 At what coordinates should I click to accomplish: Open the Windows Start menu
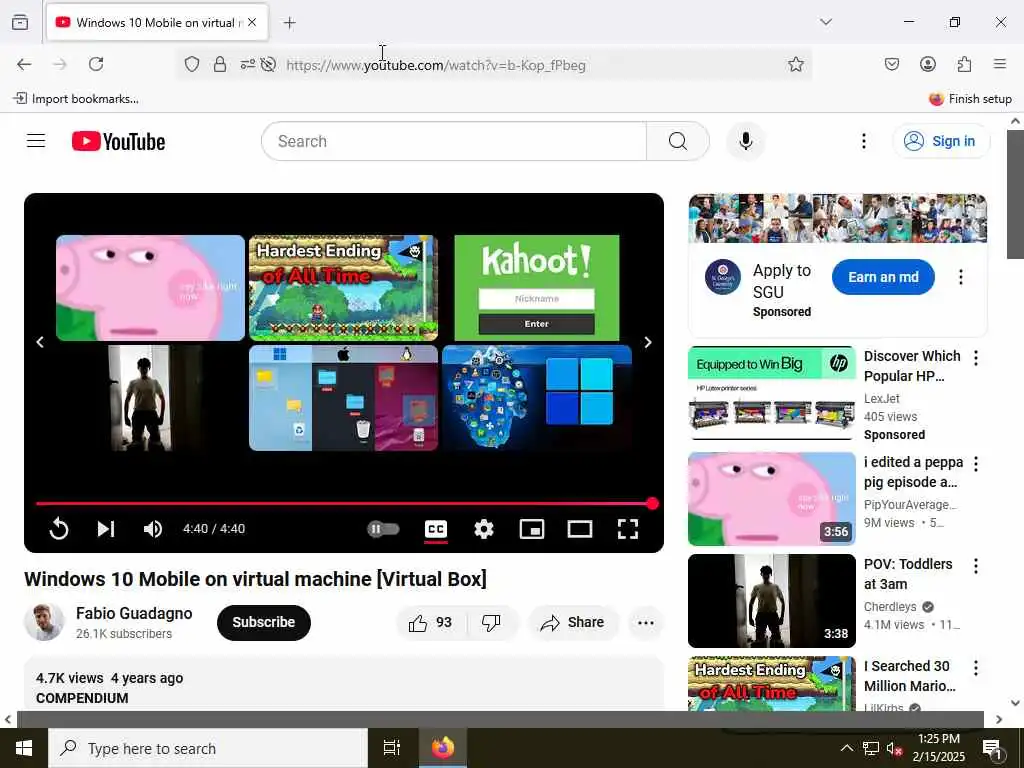[24, 748]
